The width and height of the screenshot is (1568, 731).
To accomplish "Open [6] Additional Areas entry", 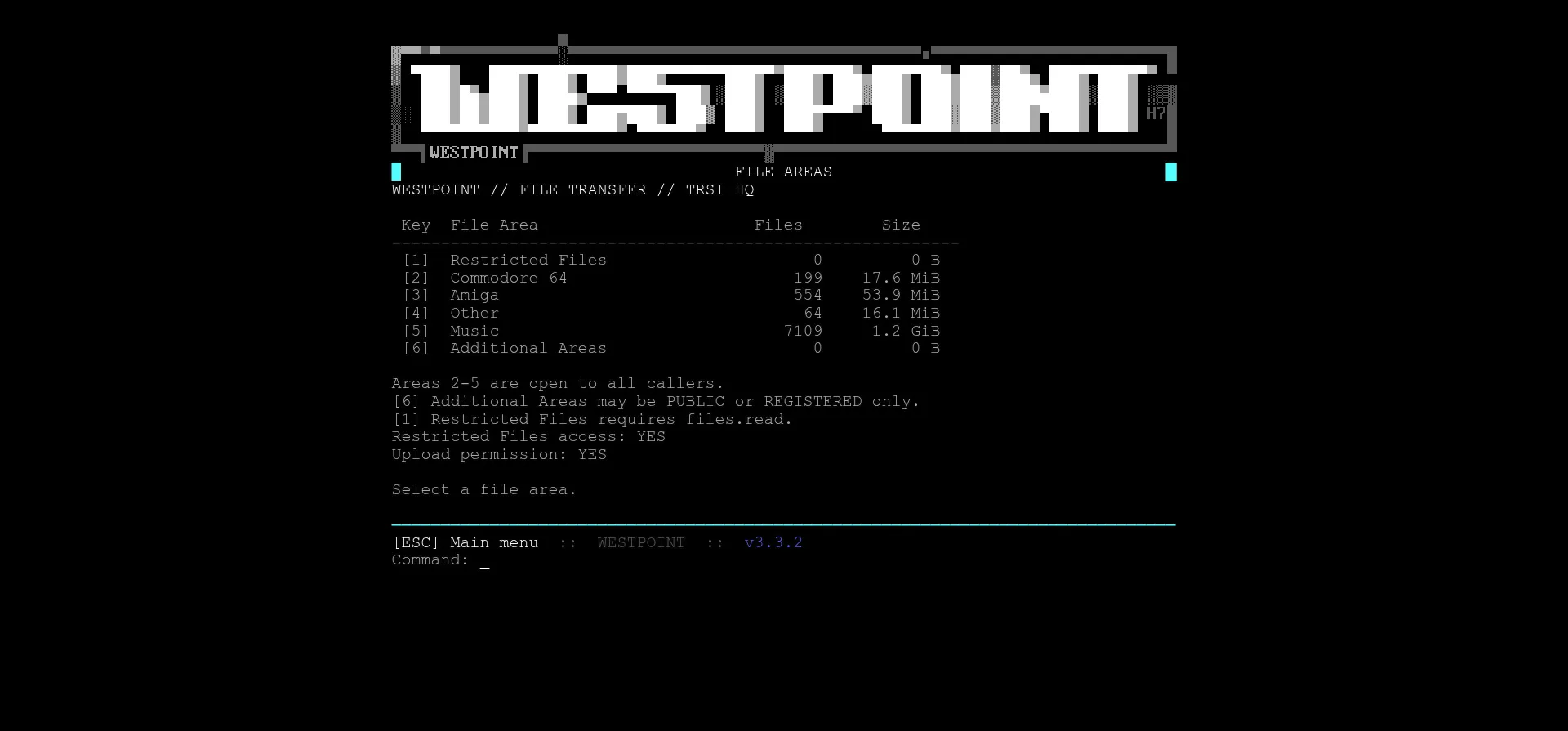I will point(671,348).
